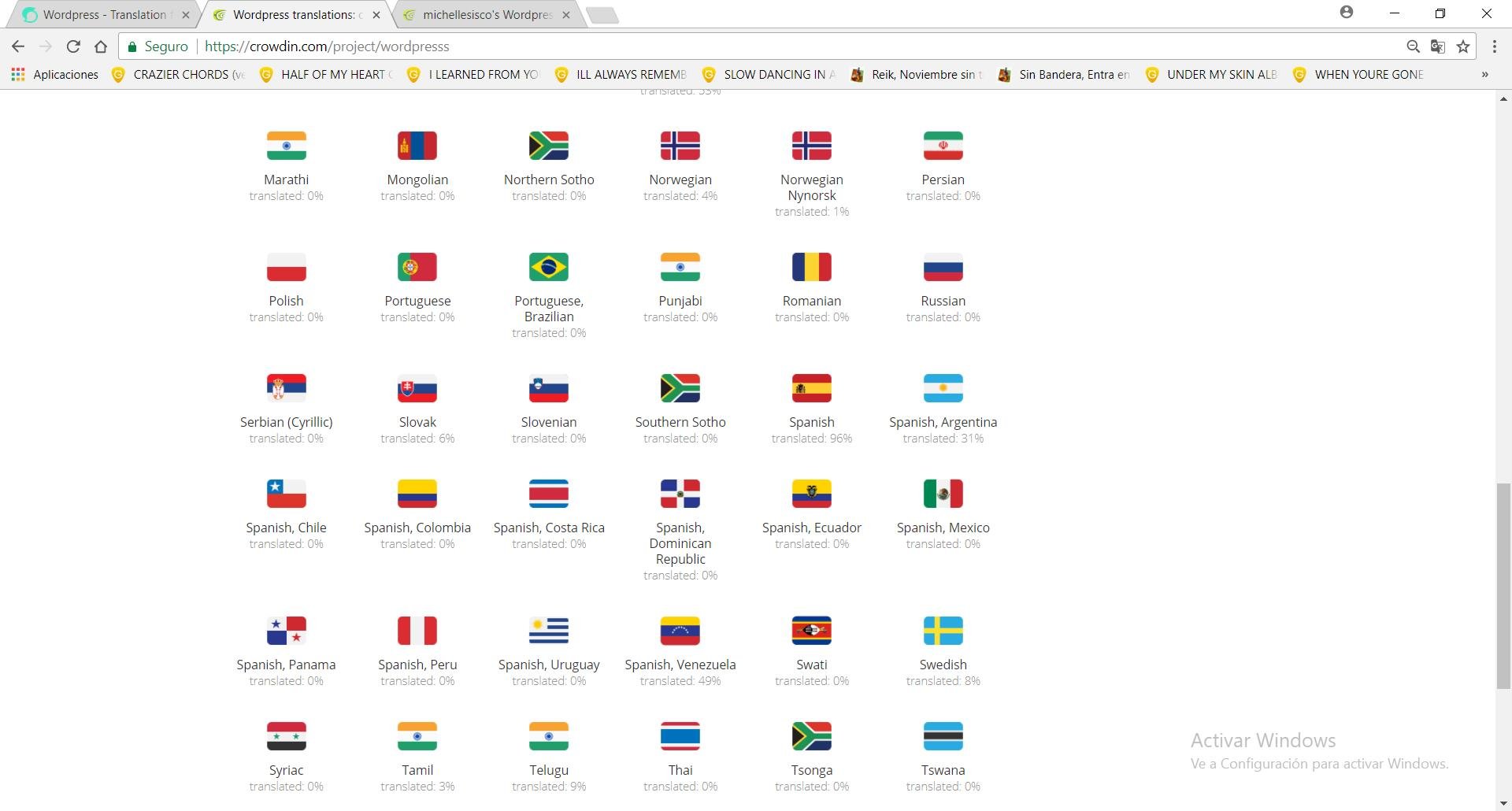The width and height of the screenshot is (1512, 811).
Task: Click the Tamil language name
Action: click(417, 770)
